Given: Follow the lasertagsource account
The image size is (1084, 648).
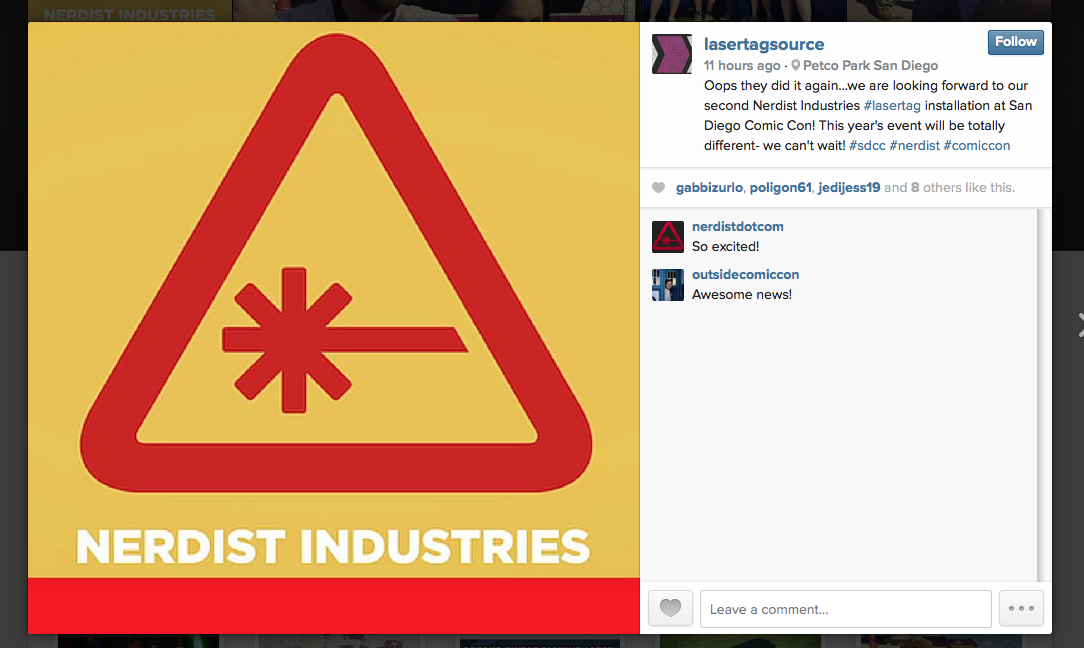Looking at the screenshot, I should coord(1016,42).
